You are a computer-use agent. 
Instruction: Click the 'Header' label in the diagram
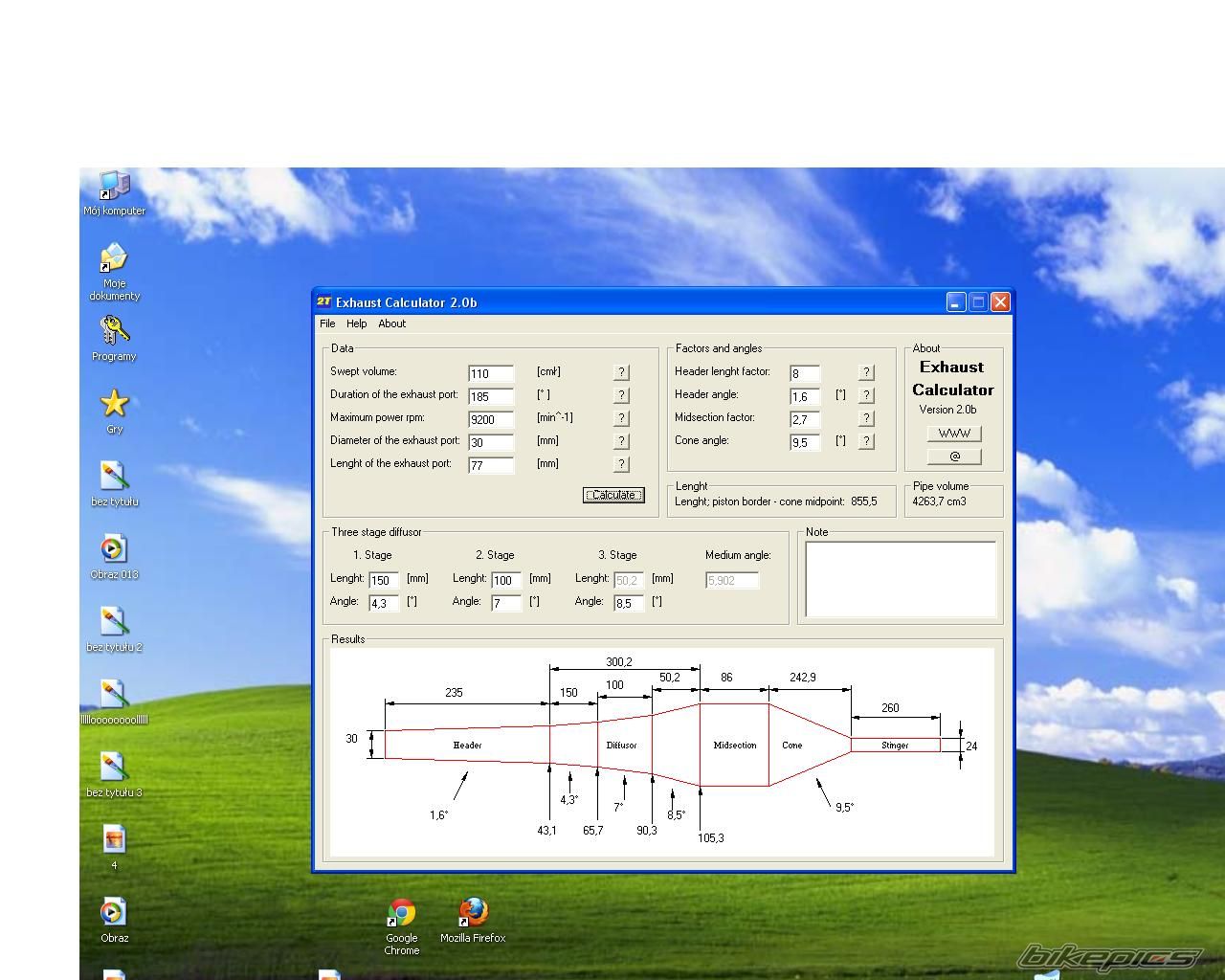coord(467,745)
